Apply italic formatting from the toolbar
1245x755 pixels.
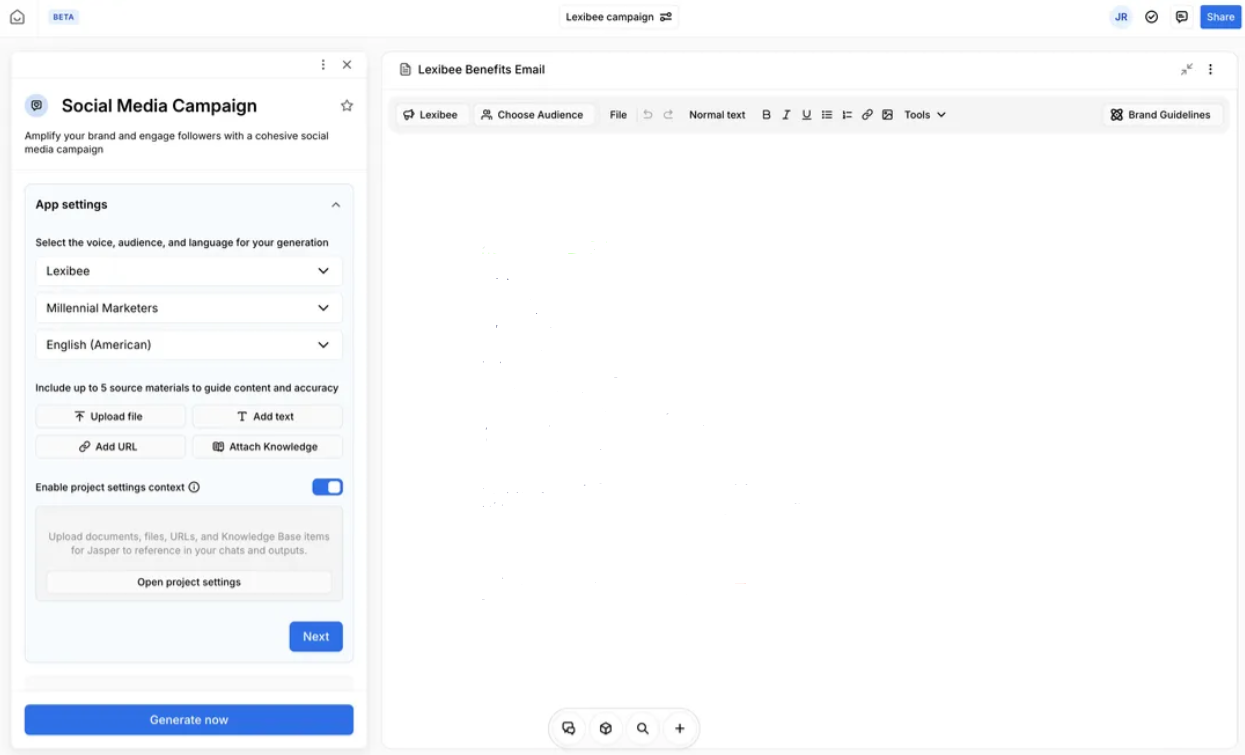coord(786,114)
